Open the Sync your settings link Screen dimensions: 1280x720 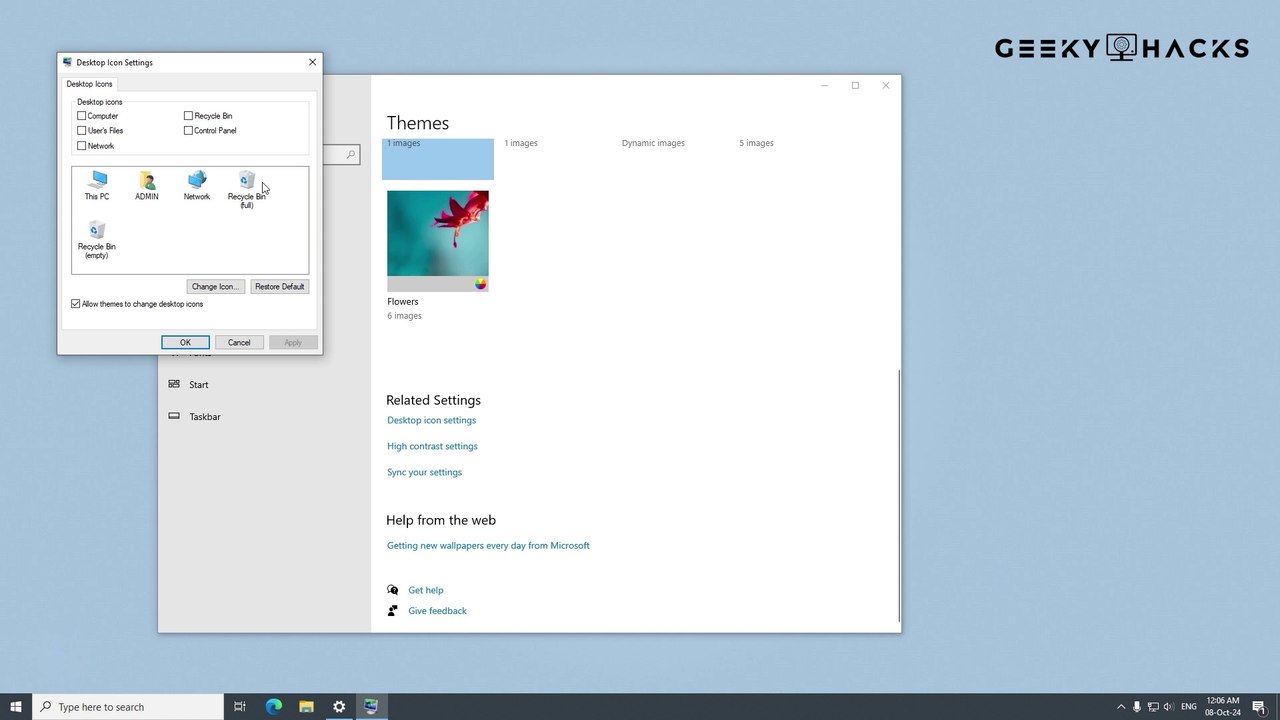coord(425,472)
